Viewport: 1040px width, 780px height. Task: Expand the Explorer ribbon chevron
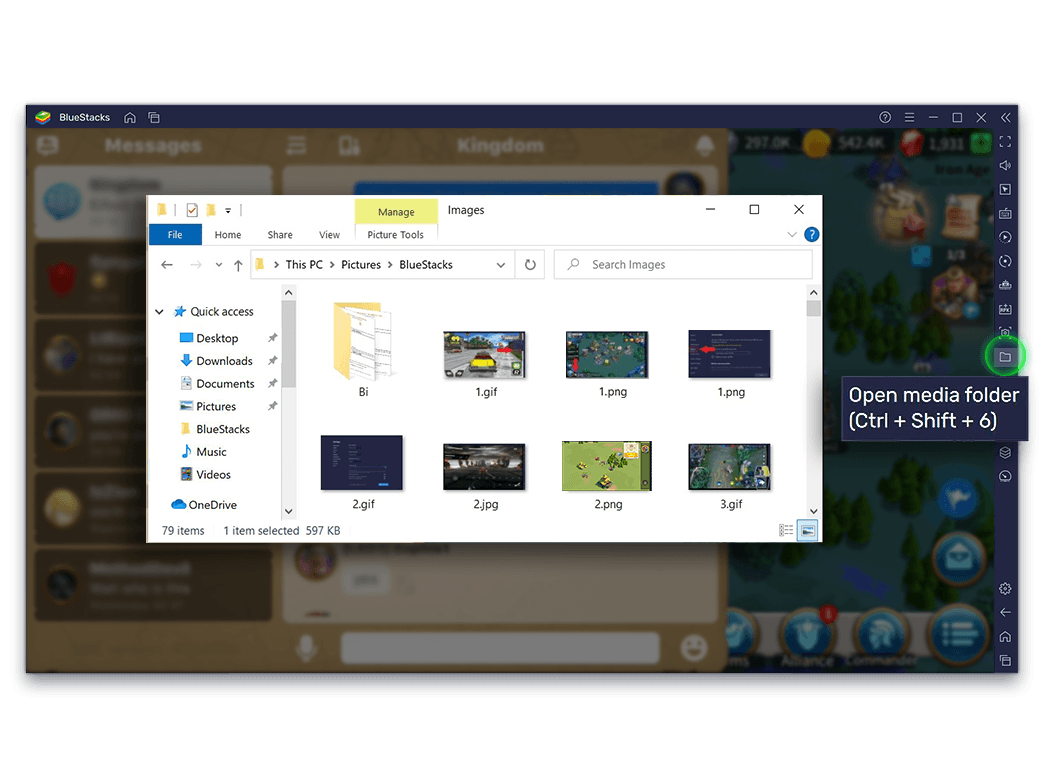792,235
